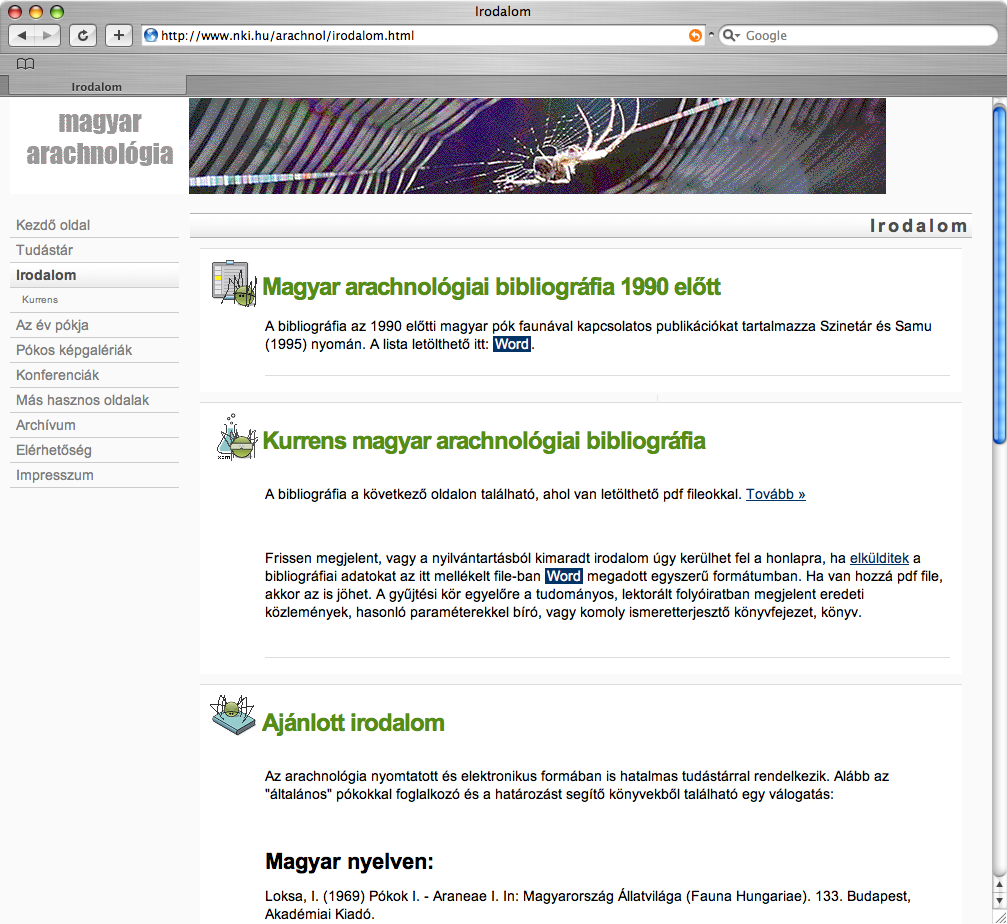Click the globe site icon in address bar

click(x=151, y=35)
